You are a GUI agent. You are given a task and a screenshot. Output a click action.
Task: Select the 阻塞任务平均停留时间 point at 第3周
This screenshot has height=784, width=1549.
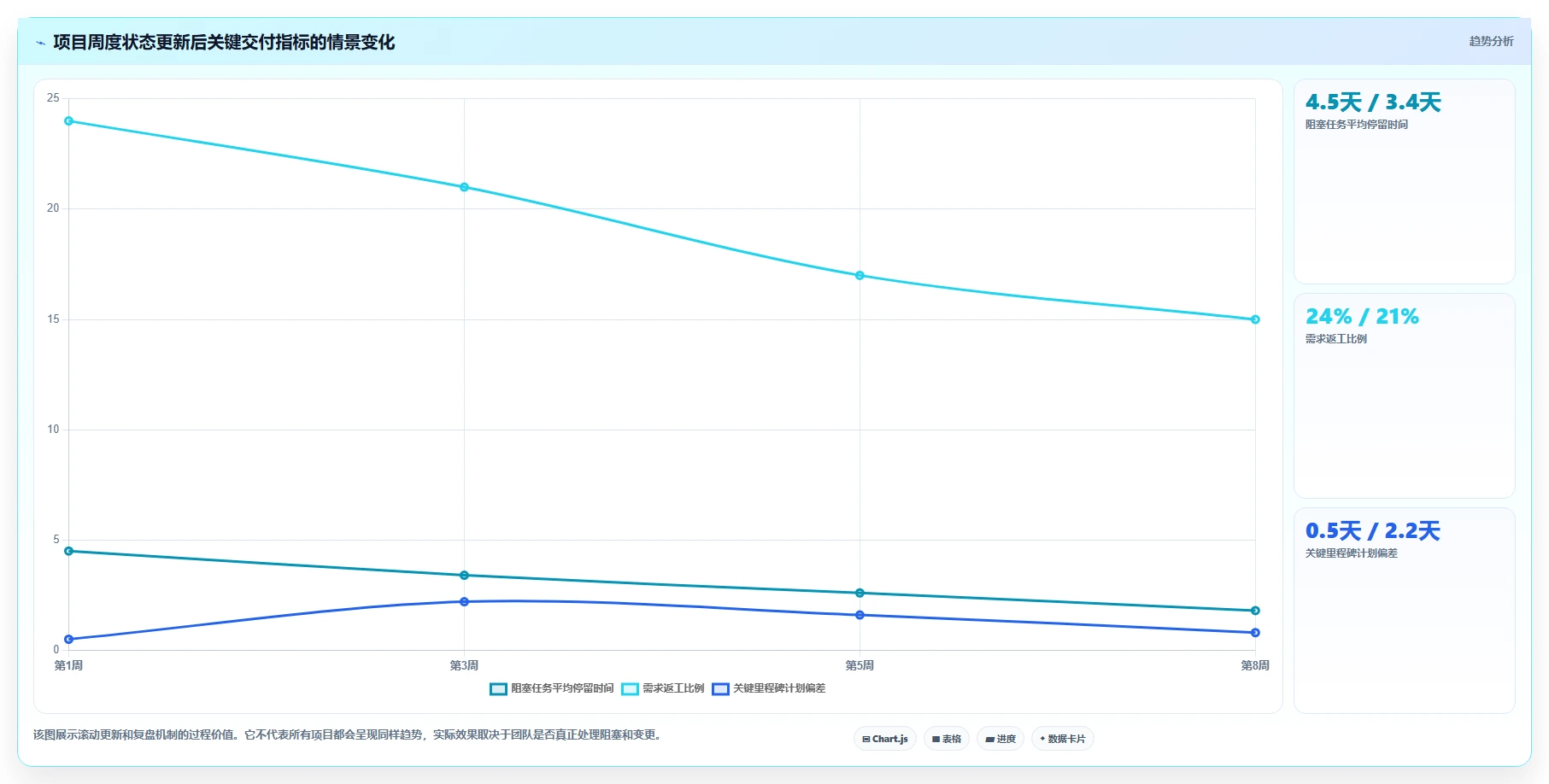tap(464, 576)
